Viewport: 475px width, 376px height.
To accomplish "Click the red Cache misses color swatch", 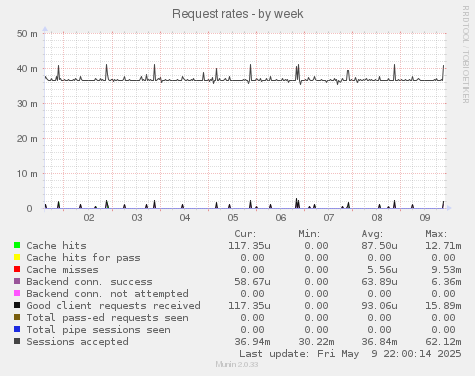I will tap(17, 269).
